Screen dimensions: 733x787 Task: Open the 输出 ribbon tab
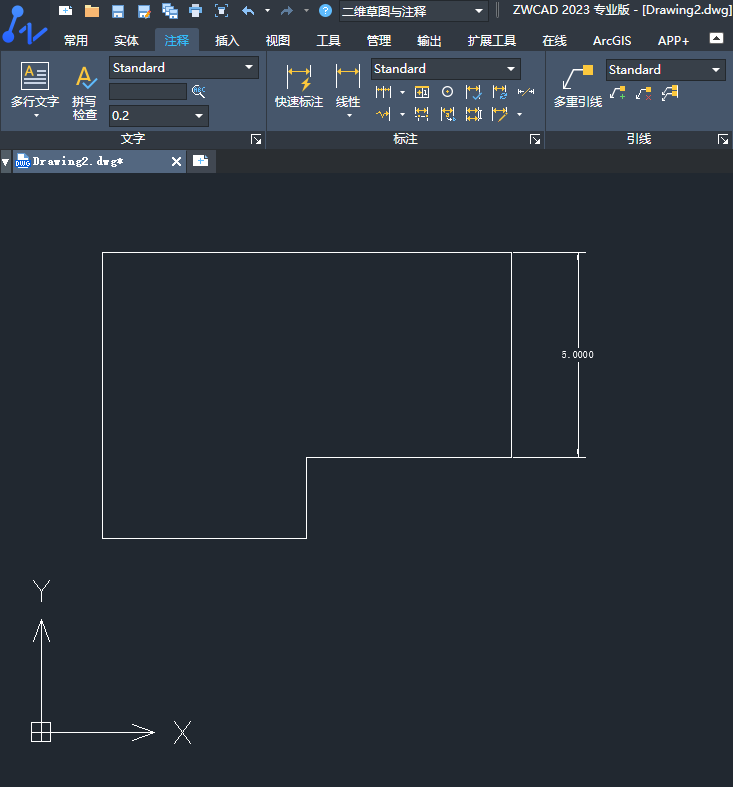[x=429, y=41]
